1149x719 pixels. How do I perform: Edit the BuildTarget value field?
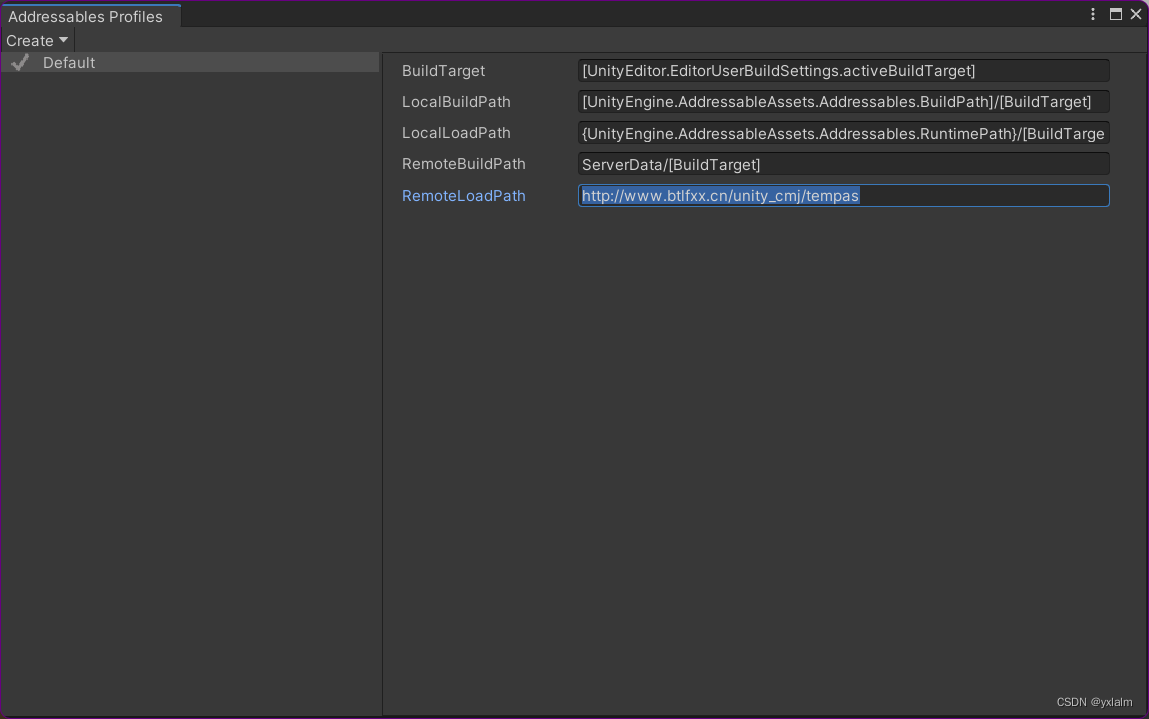pyautogui.click(x=843, y=71)
